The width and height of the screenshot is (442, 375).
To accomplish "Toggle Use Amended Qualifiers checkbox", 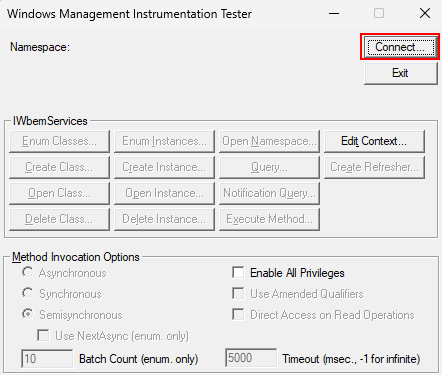I will (x=238, y=294).
